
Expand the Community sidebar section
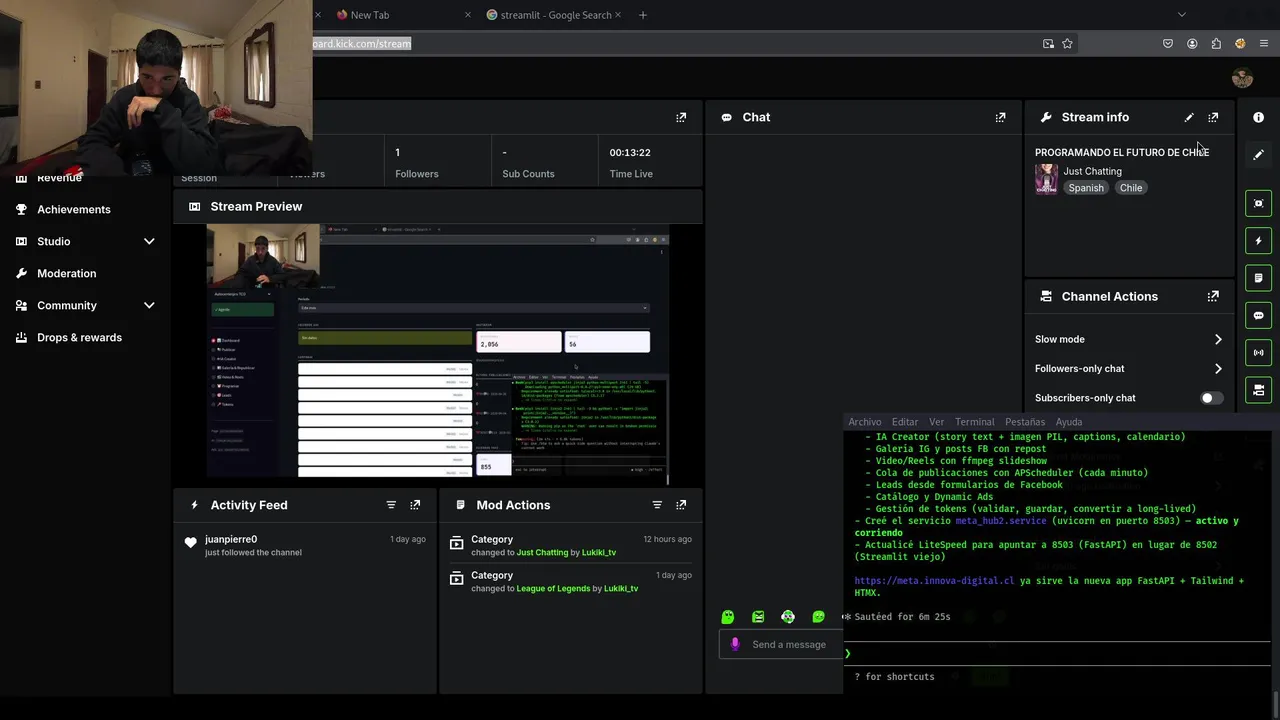(x=149, y=305)
